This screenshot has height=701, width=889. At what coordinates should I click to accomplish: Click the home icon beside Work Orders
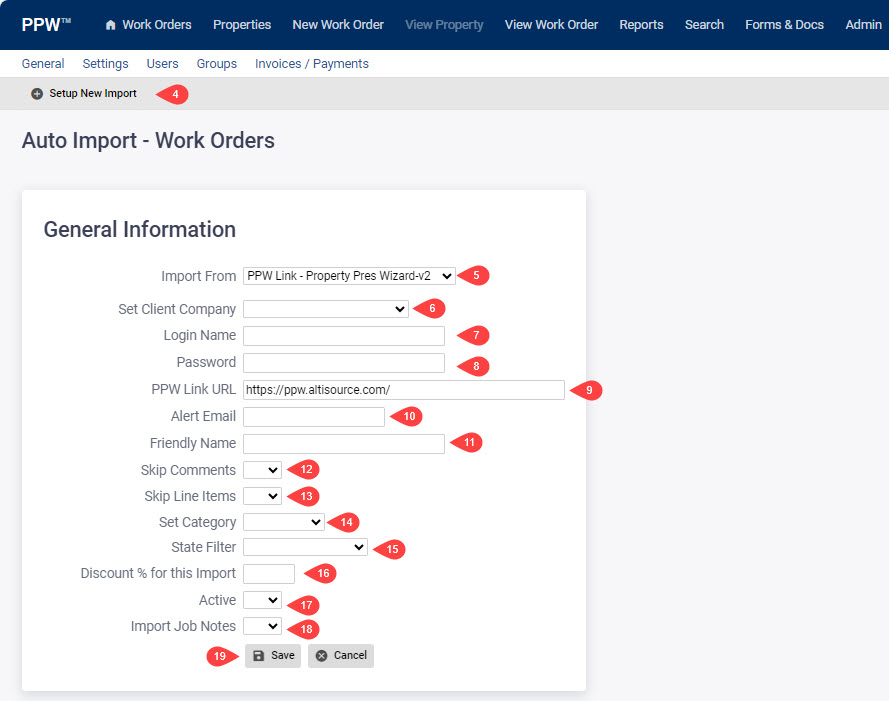click(110, 24)
